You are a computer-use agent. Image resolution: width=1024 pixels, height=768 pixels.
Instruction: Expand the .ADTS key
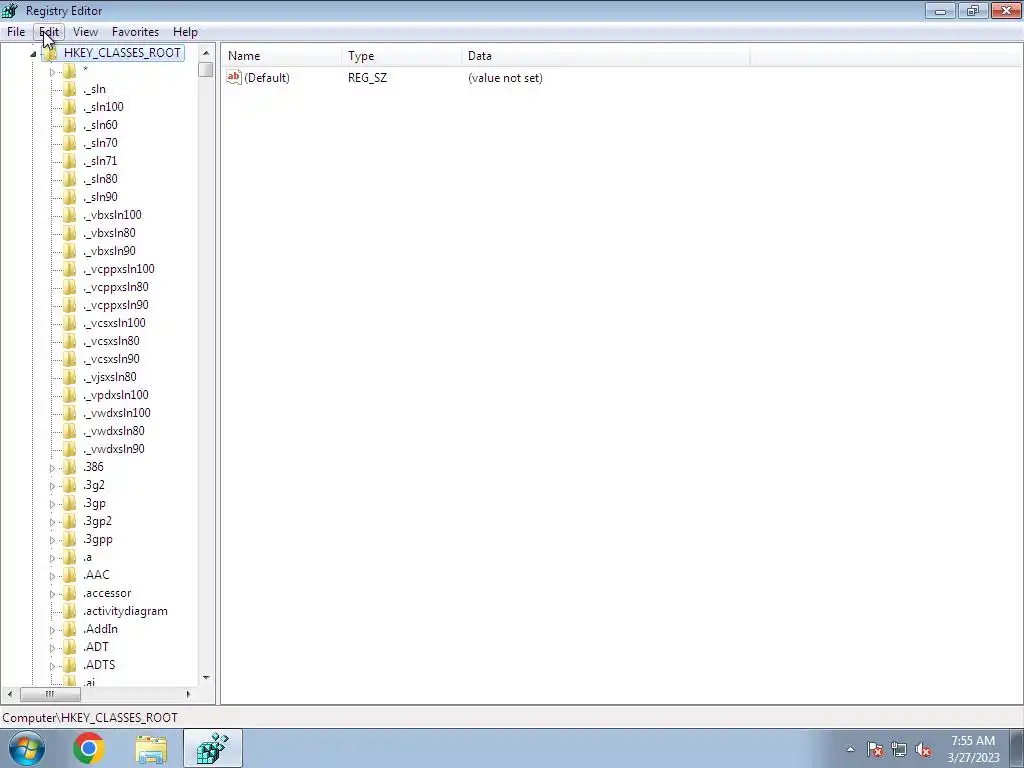[52, 665]
